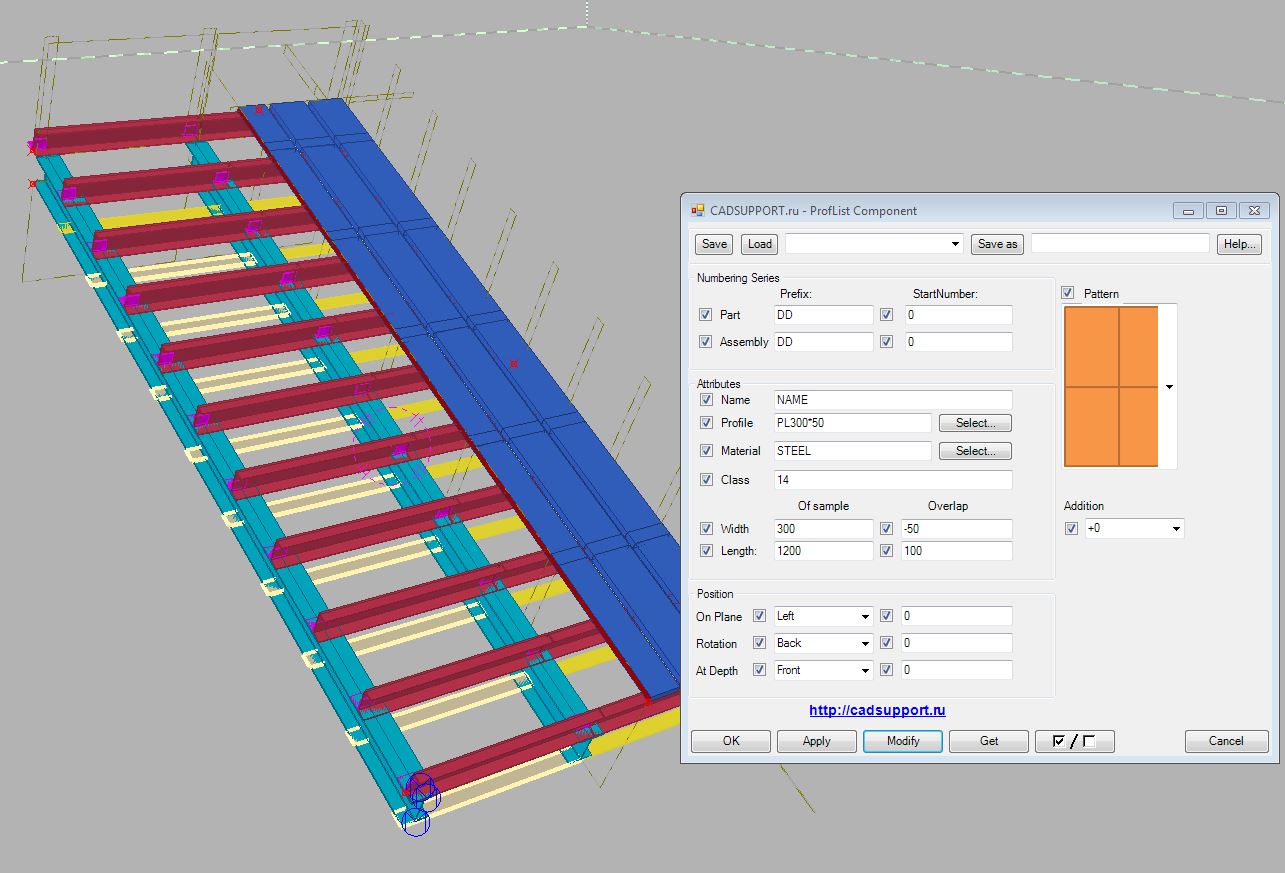Toggle all checkboxes on/off button
The width and height of the screenshot is (1285, 873).
[1074, 741]
